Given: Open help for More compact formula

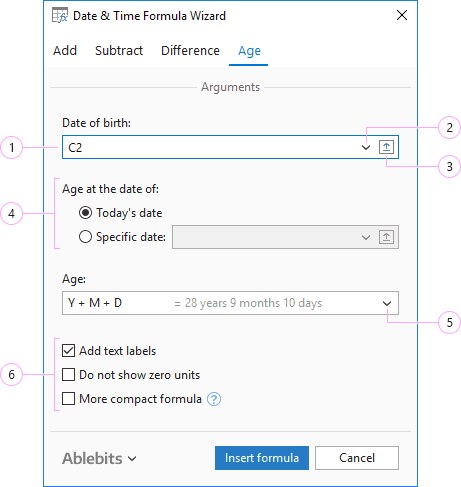Looking at the screenshot, I should (214, 399).
